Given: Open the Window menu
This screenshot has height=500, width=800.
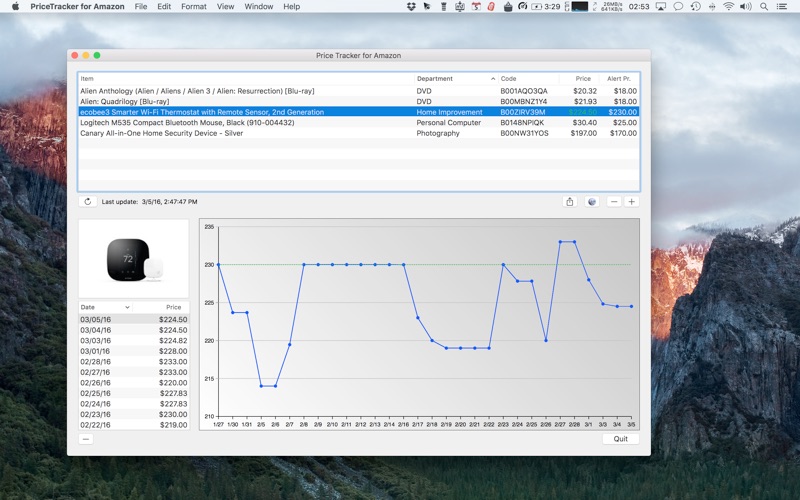Looking at the screenshot, I should 259,7.
